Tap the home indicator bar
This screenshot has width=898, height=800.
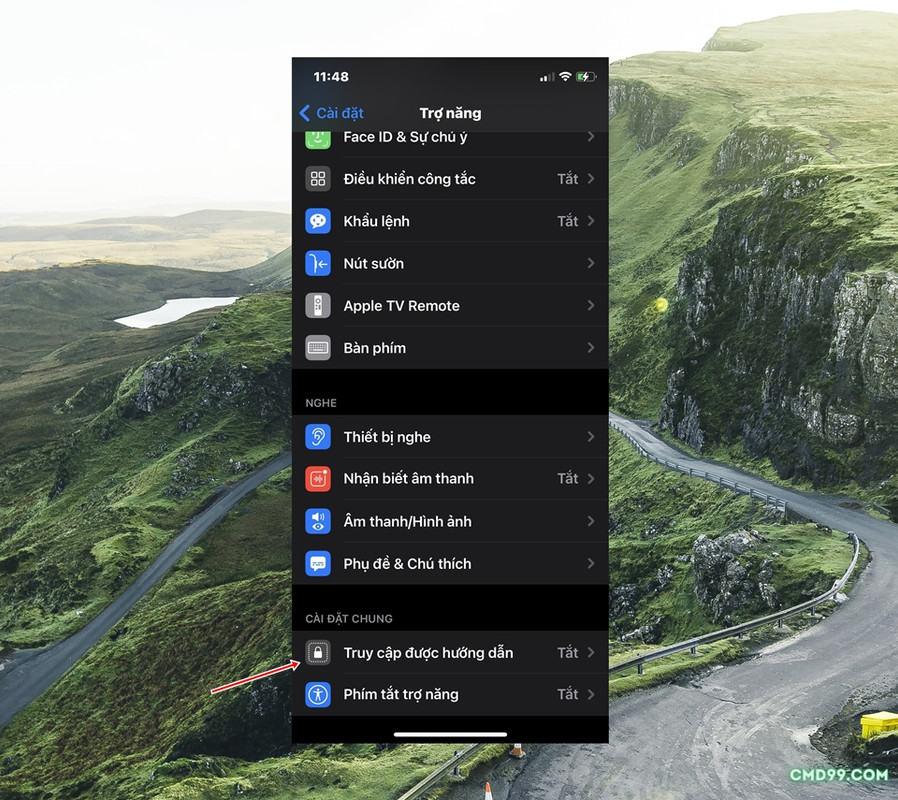pos(450,734)
